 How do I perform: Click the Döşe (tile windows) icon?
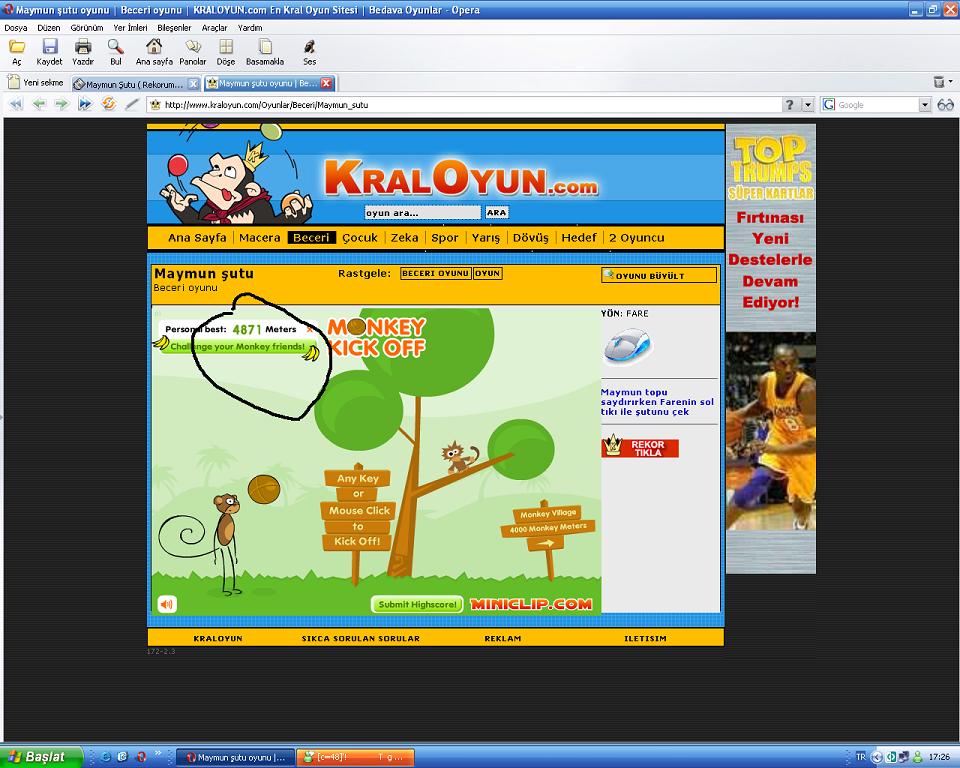click(225, 45)
